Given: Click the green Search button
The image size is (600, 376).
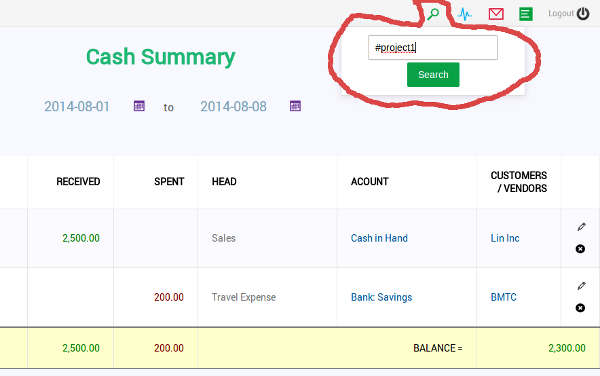Looking at the screenshot, I should point(433,75).
